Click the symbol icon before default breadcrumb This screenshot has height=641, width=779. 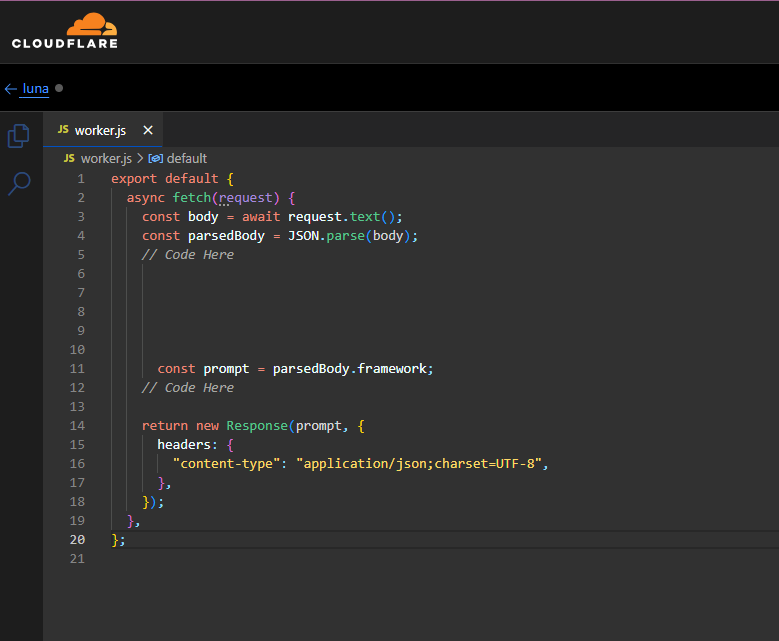tap(156, 159)
